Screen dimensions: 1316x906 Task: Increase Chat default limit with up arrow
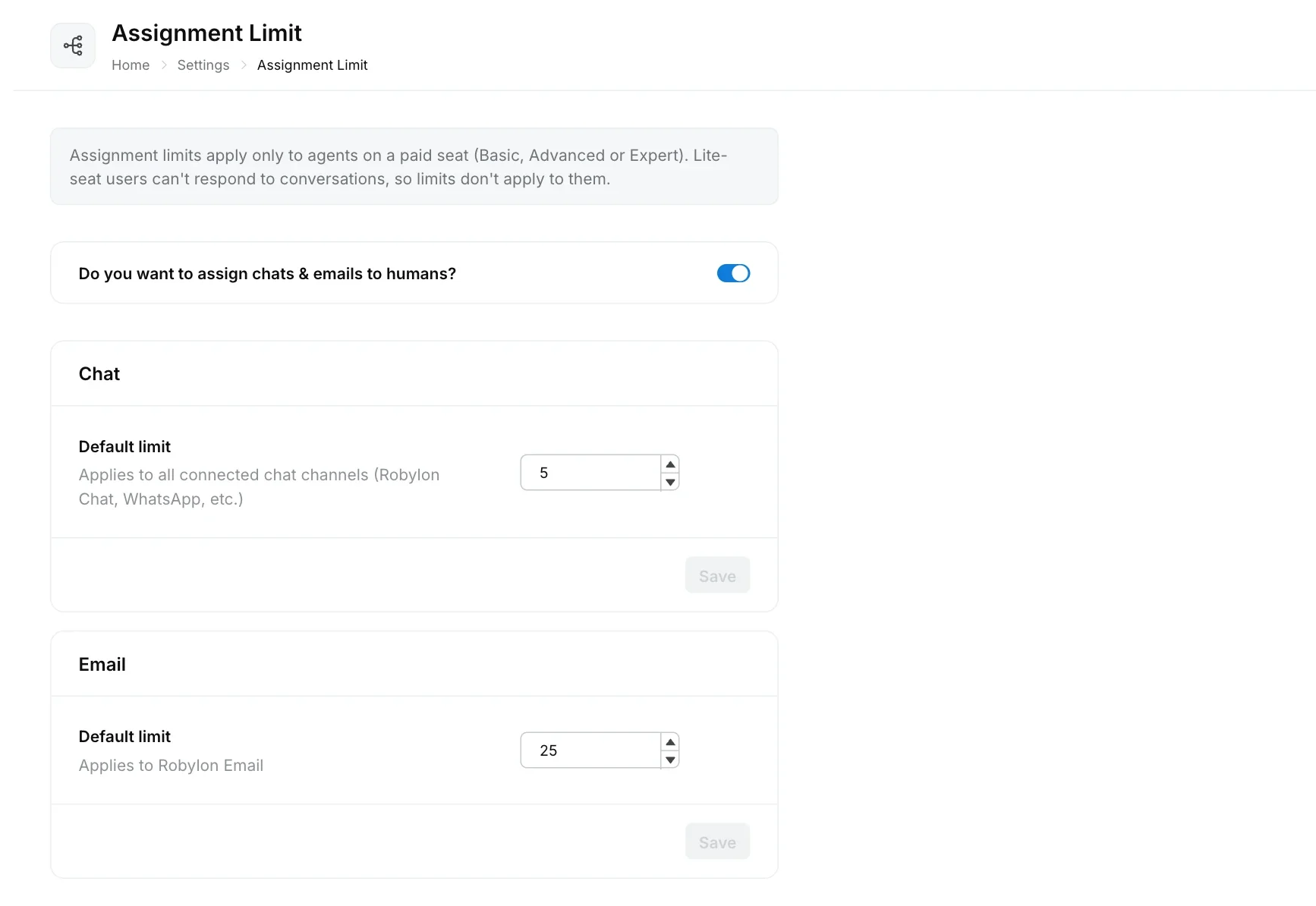(670, 464)
